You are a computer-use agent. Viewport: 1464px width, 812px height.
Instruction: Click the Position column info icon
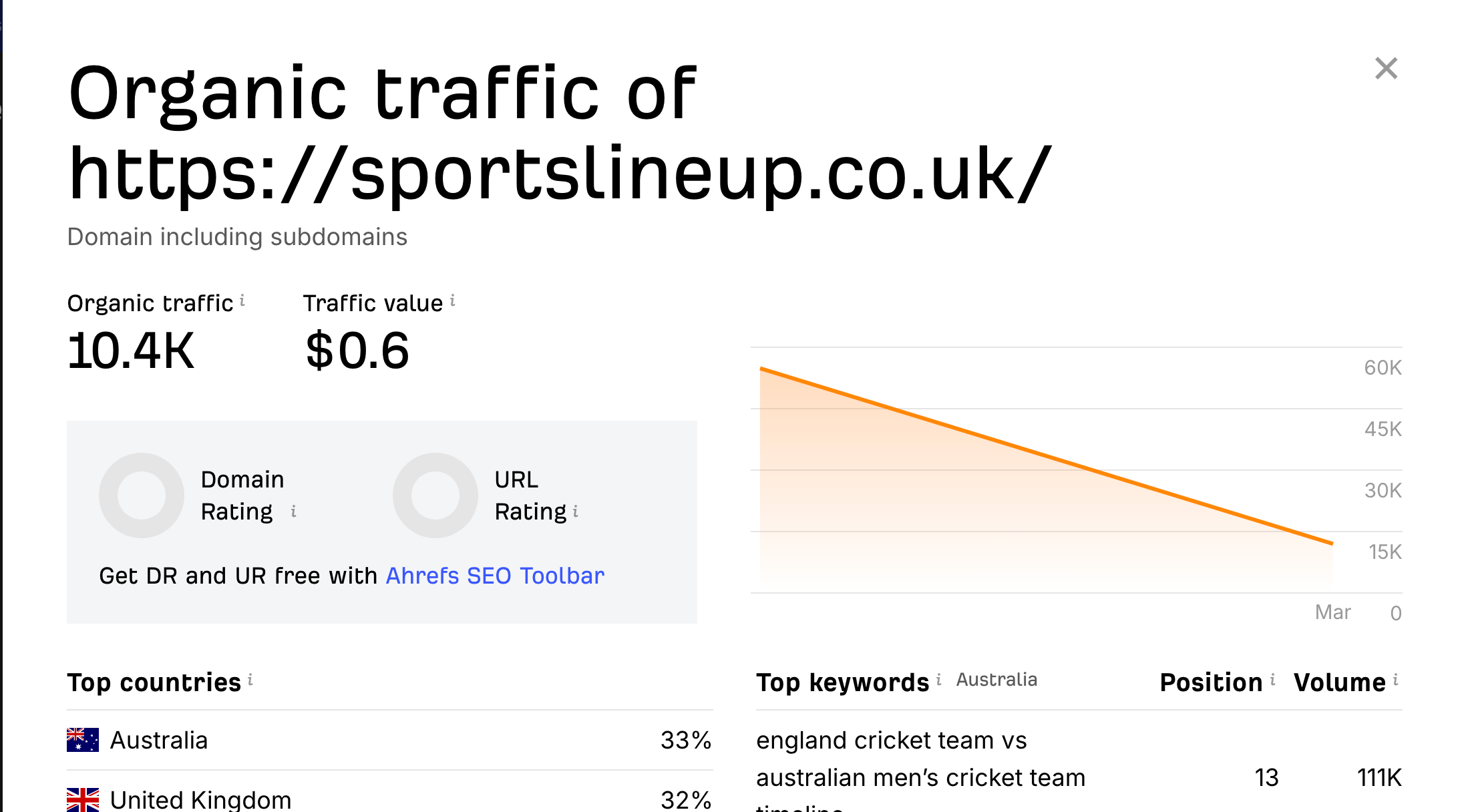pyautogui.click(x=1273, y=679)
